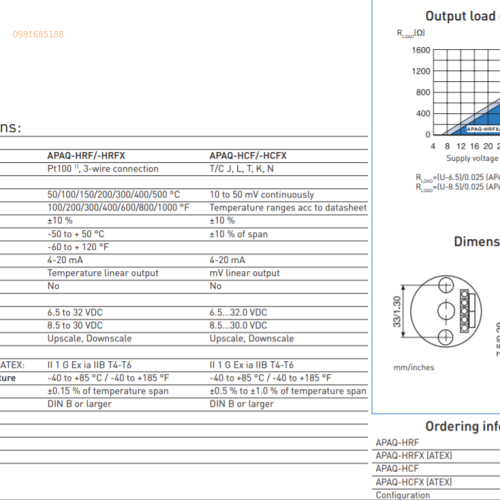Click the 'Supply voltage' axis title

(x=472, y=158)
